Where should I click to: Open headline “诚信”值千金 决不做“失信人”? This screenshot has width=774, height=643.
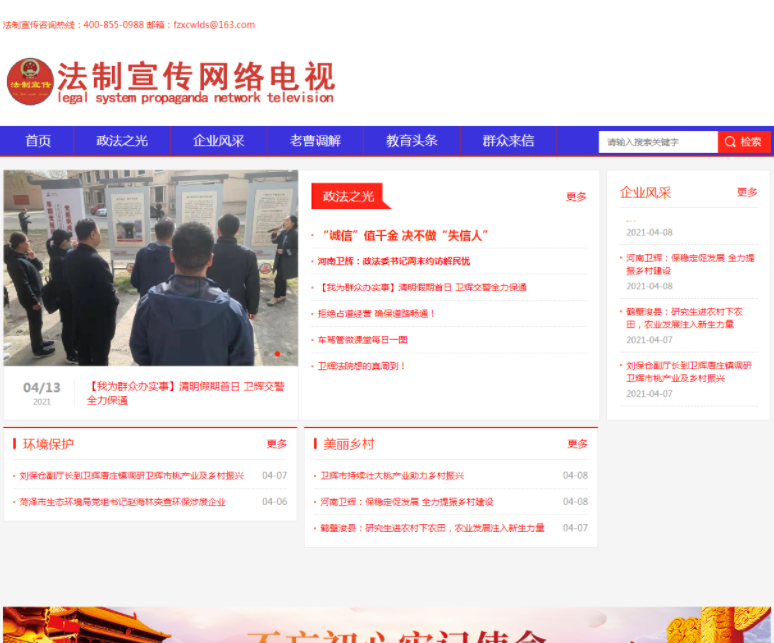pyautogui.click(x=405, y=236)
